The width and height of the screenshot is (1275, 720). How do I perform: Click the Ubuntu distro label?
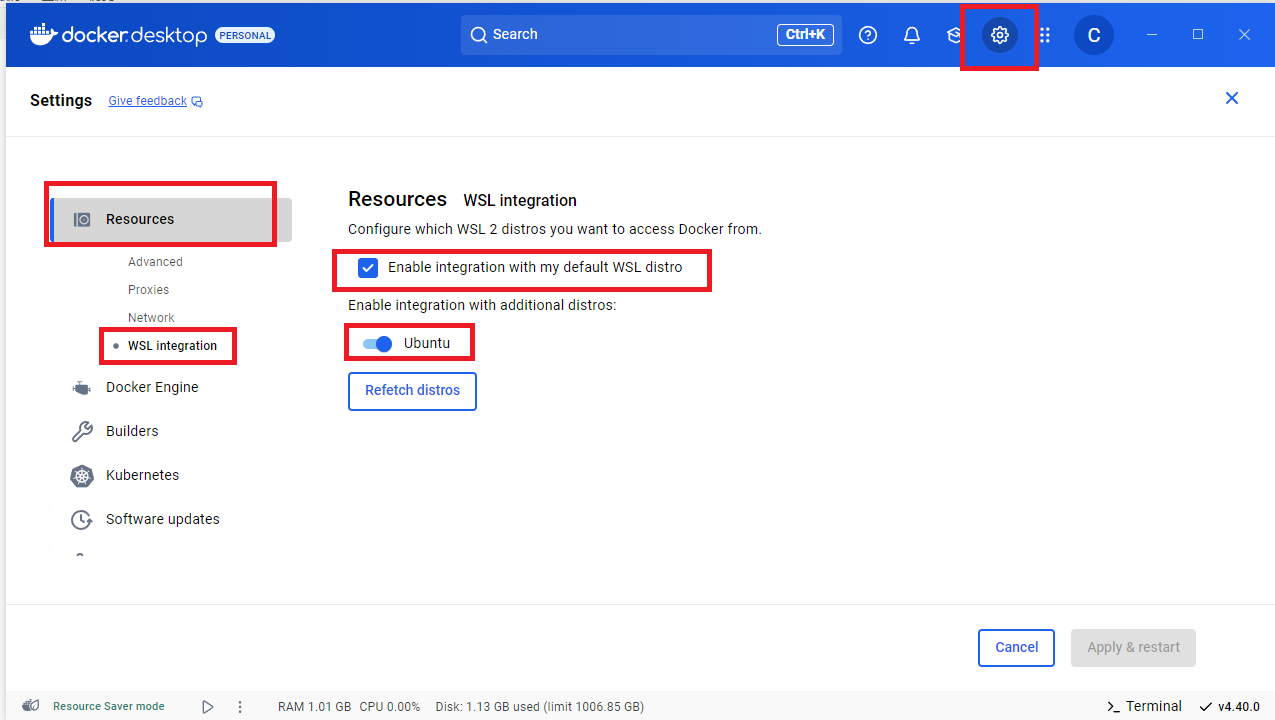427,343
